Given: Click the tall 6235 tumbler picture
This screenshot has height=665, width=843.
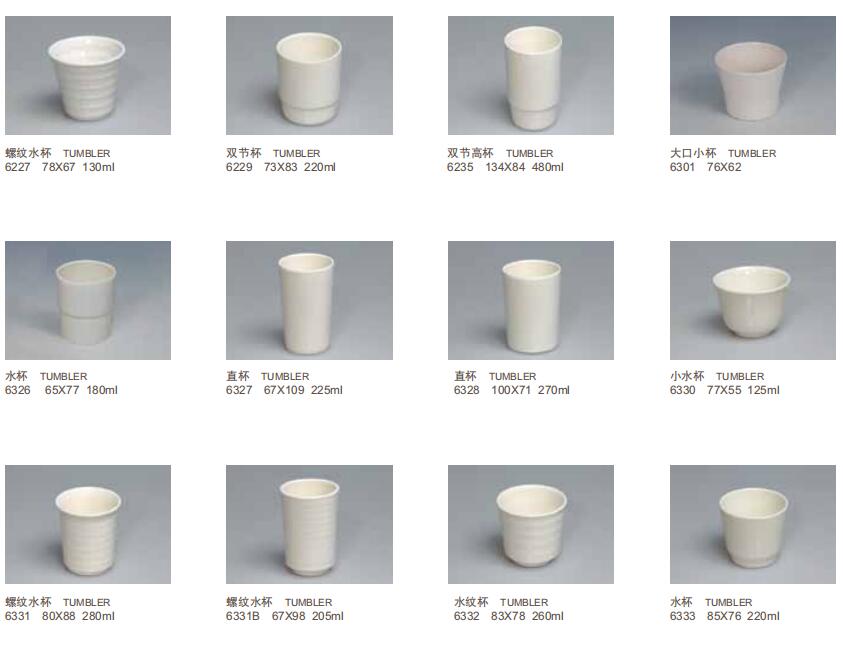Looking at the screenshot, I should pos(531,75).
